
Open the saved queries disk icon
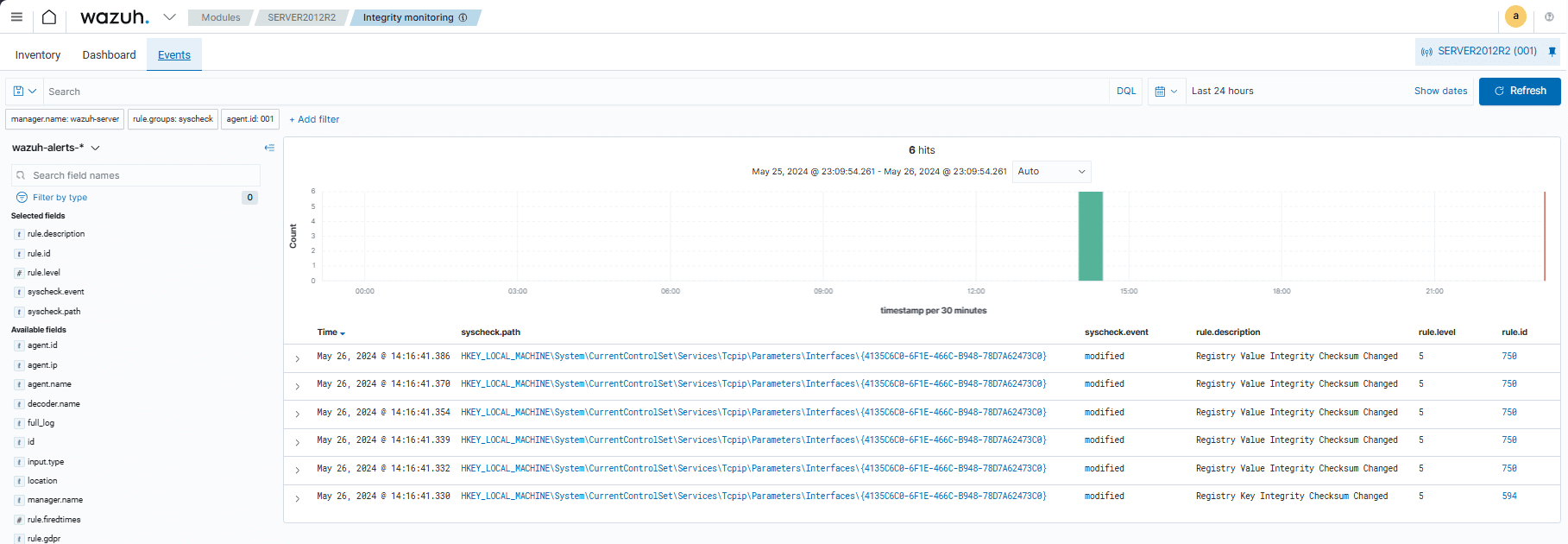click(24, 92)
